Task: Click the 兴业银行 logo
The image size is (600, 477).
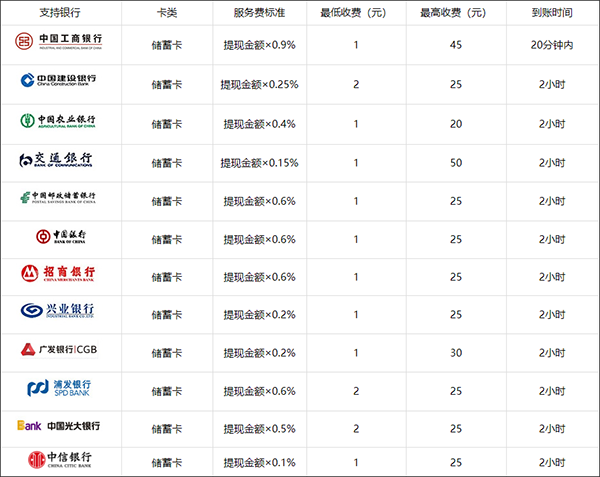Action: 60,312
